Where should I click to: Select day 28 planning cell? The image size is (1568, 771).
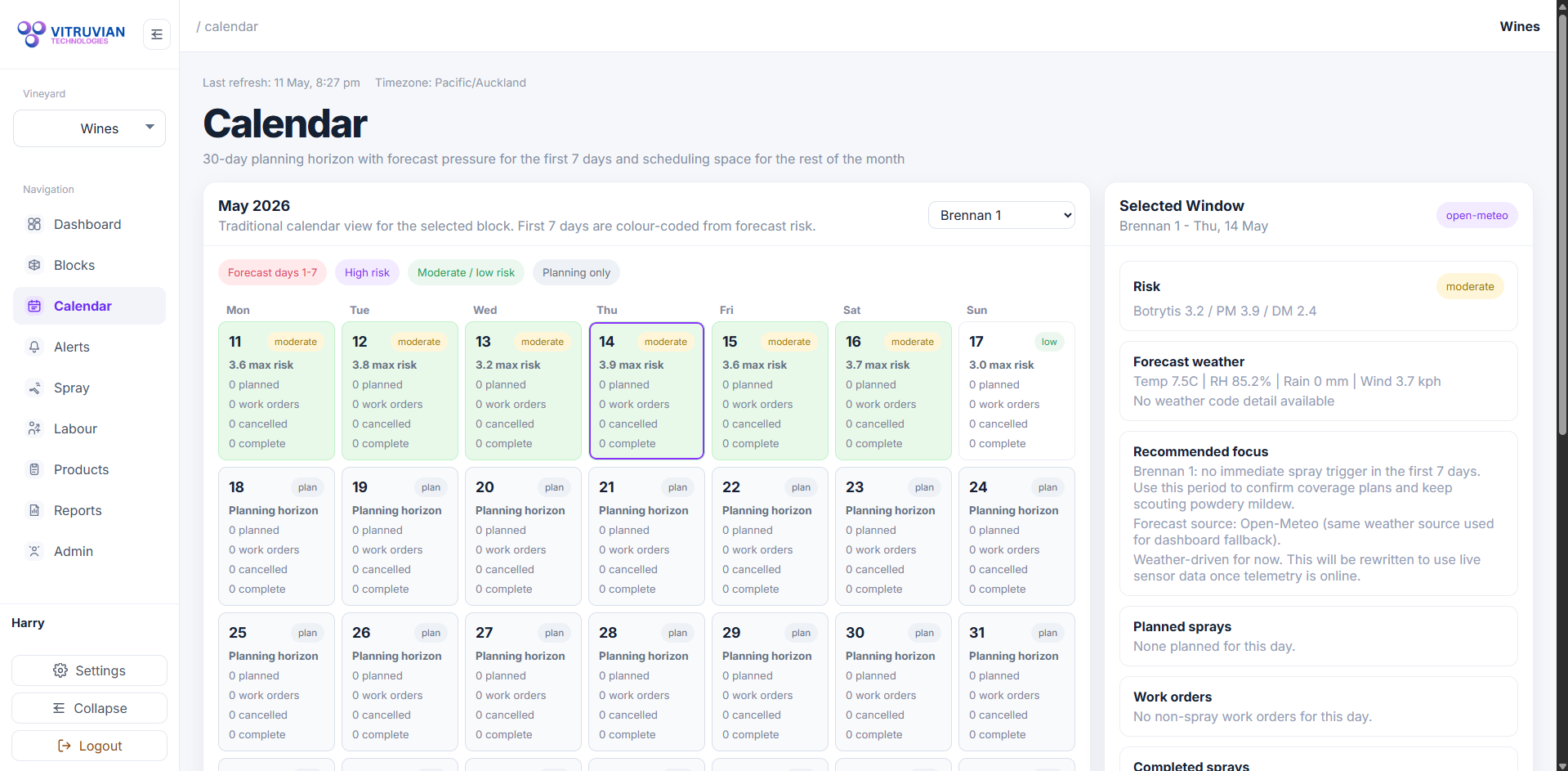tap(646, 682)
